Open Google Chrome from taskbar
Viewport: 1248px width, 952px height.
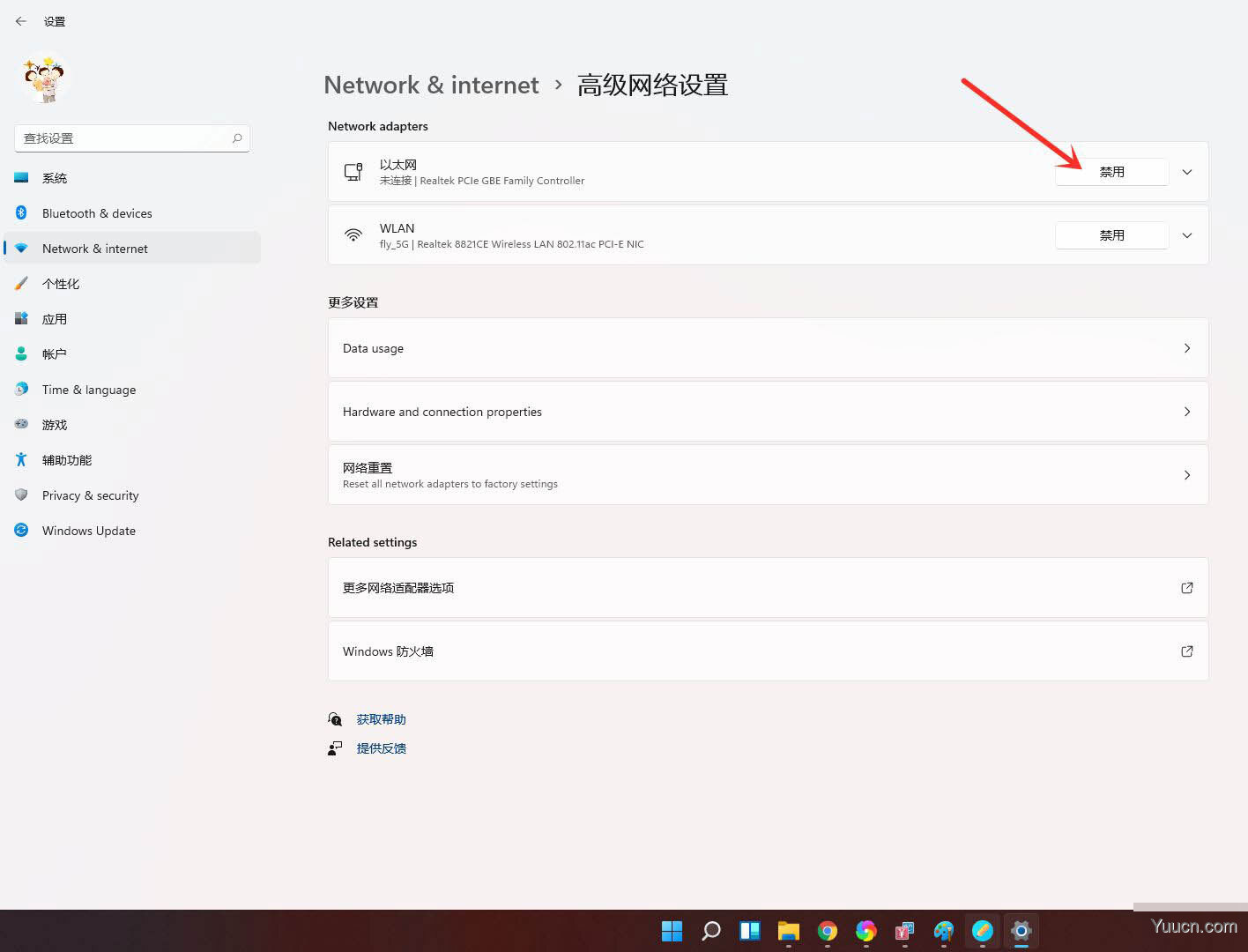click(x=827, y=931)
